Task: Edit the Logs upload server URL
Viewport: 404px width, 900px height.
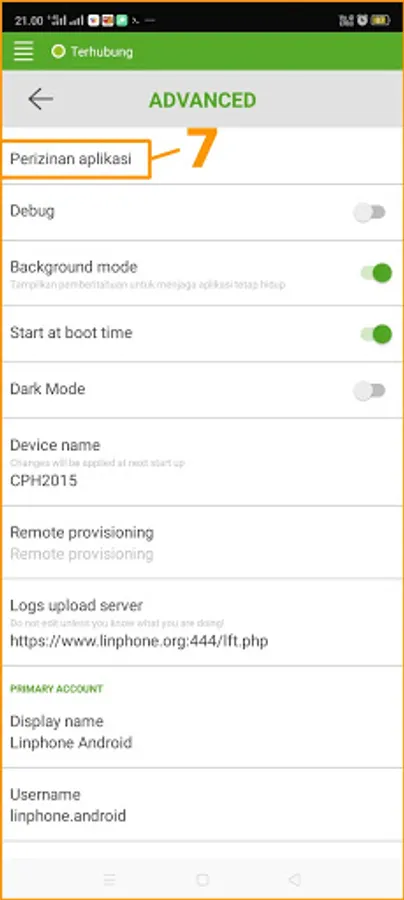Action: pos(202,623)
